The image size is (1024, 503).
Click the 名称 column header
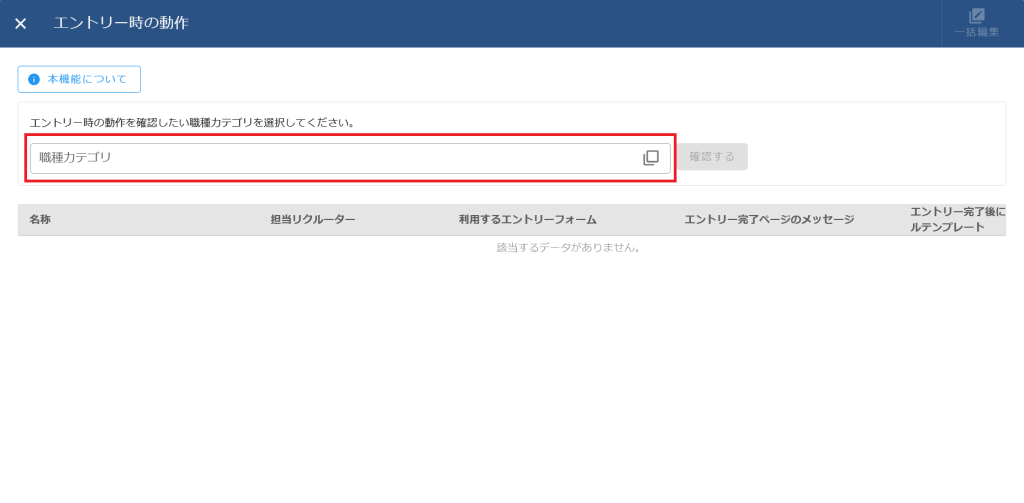tap(40, 219)
